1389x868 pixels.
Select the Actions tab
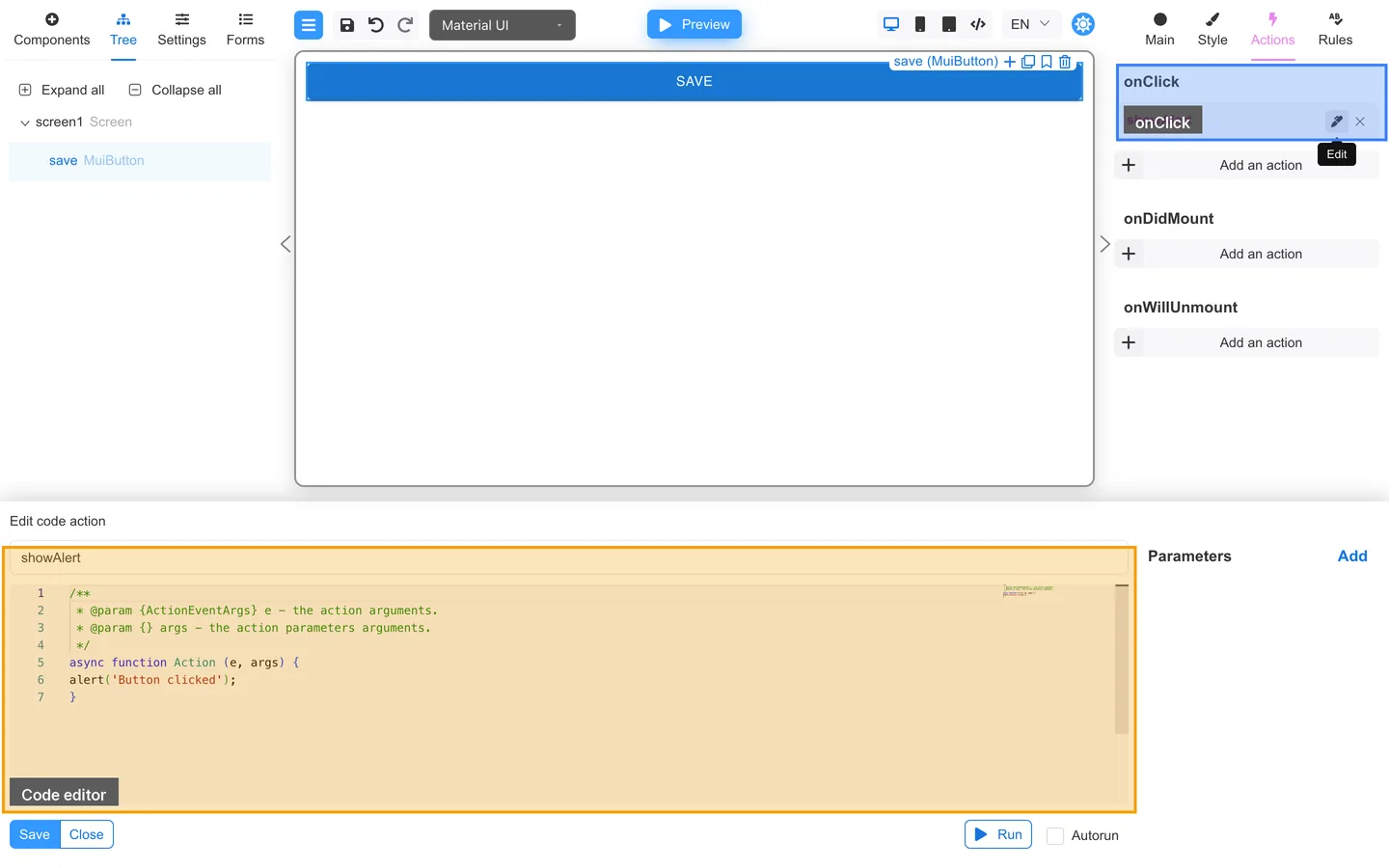click(1273, 30)
